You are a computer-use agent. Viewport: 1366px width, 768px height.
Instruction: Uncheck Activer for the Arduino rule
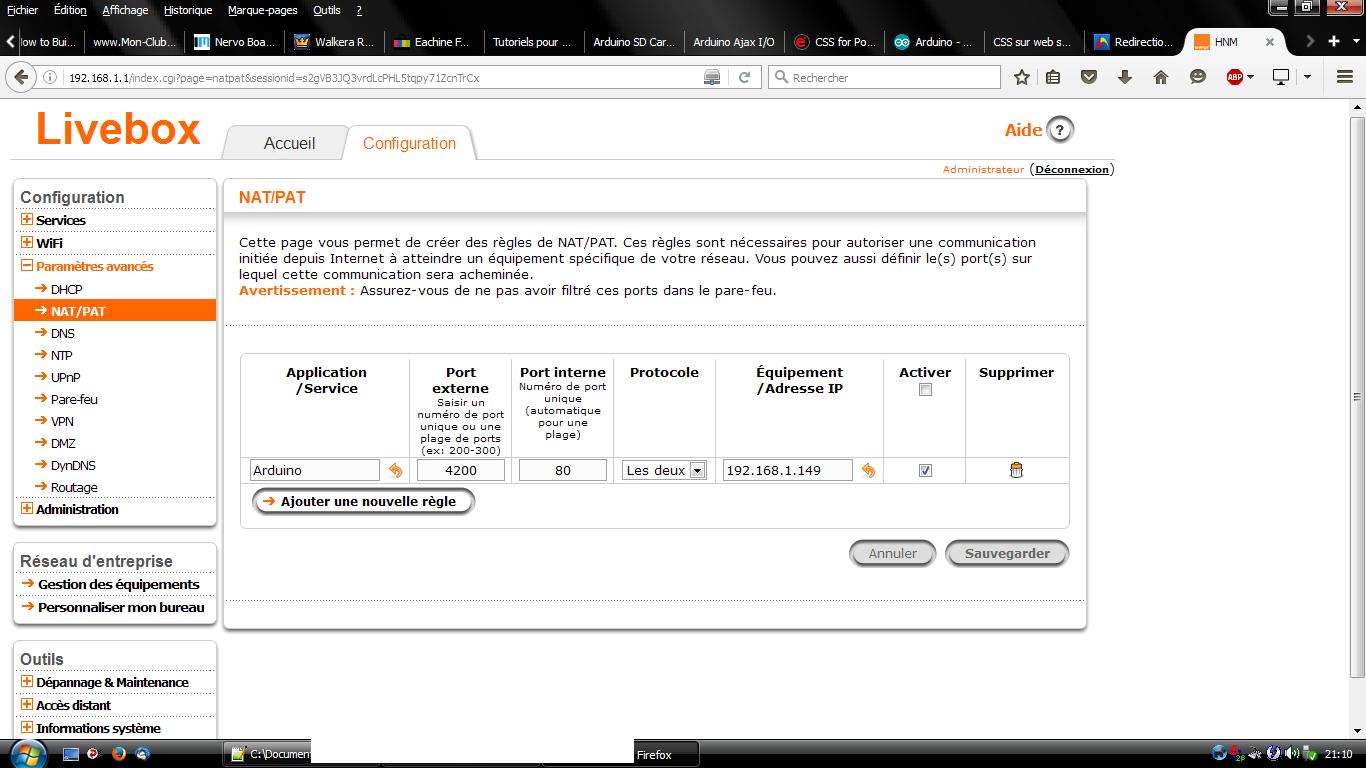(925, 470)
